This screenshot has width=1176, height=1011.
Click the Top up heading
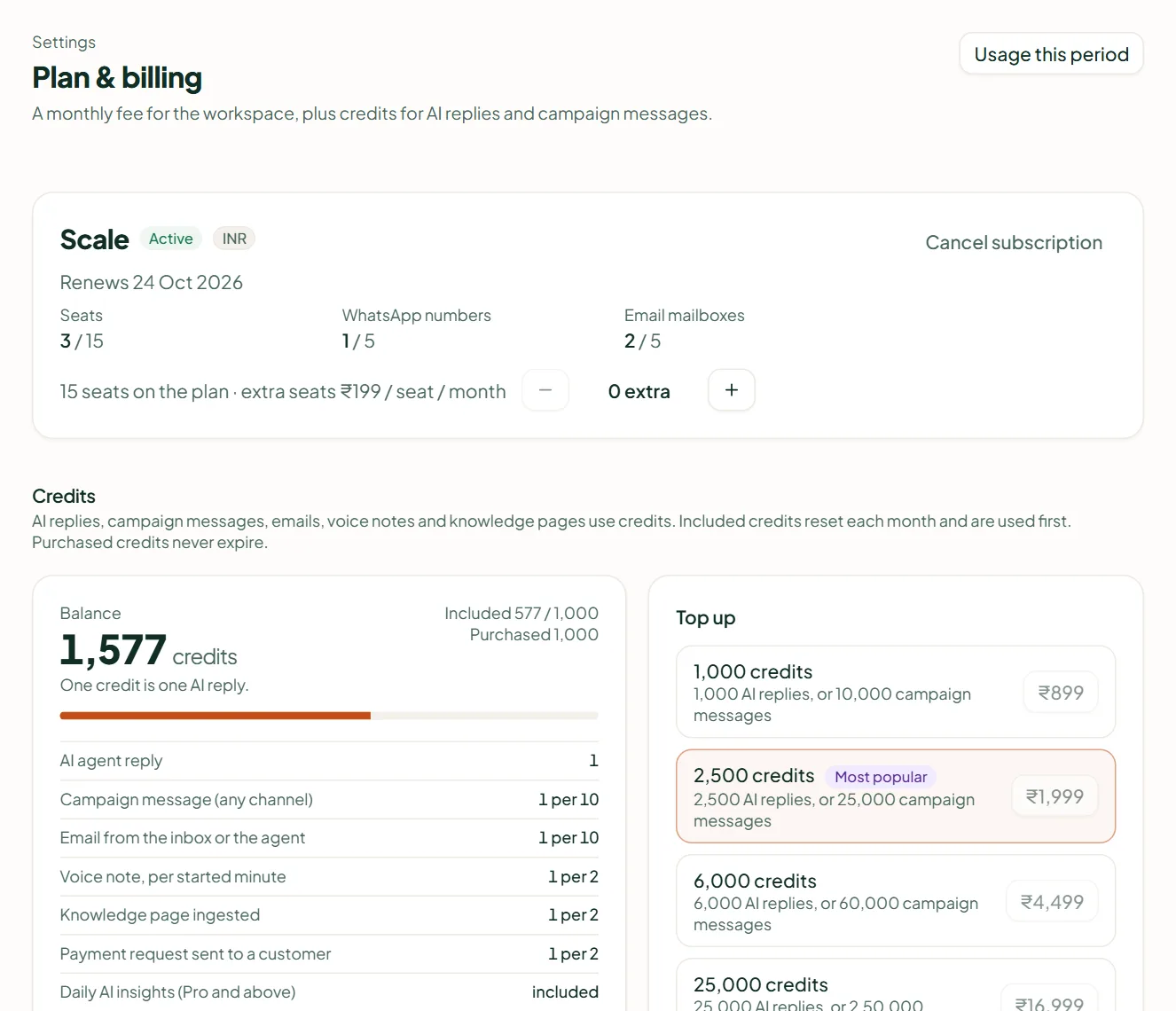click(x=706, y=618)
